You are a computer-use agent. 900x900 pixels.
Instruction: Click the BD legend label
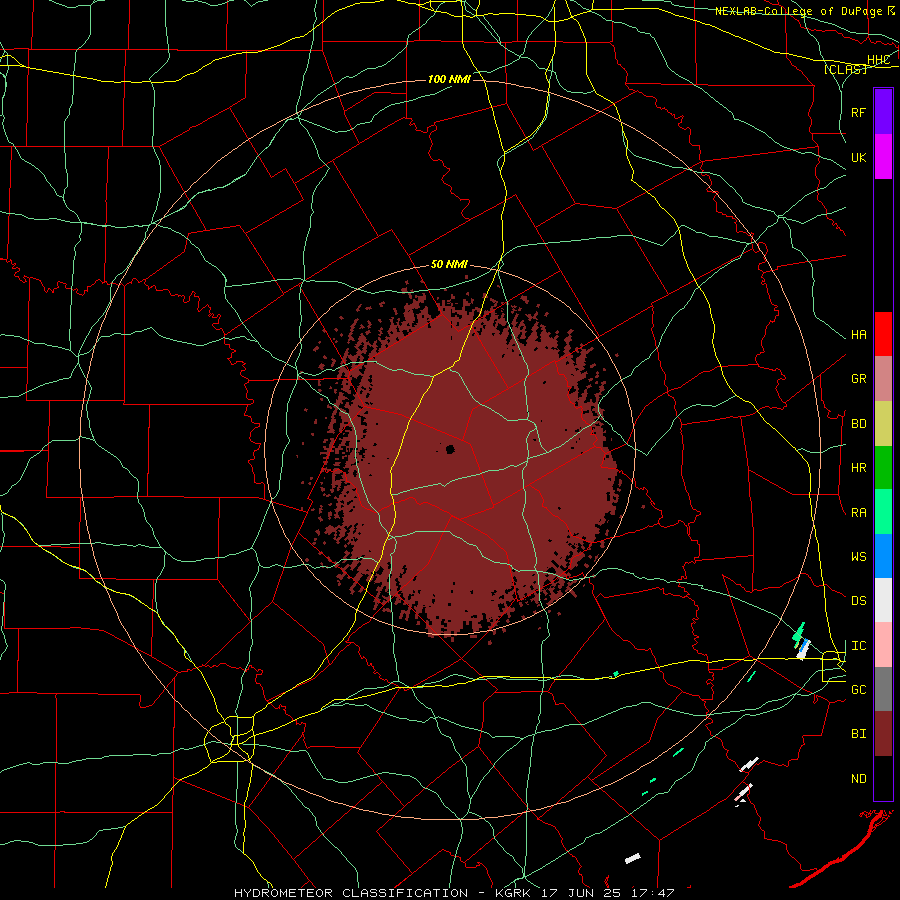coord(859,424)
